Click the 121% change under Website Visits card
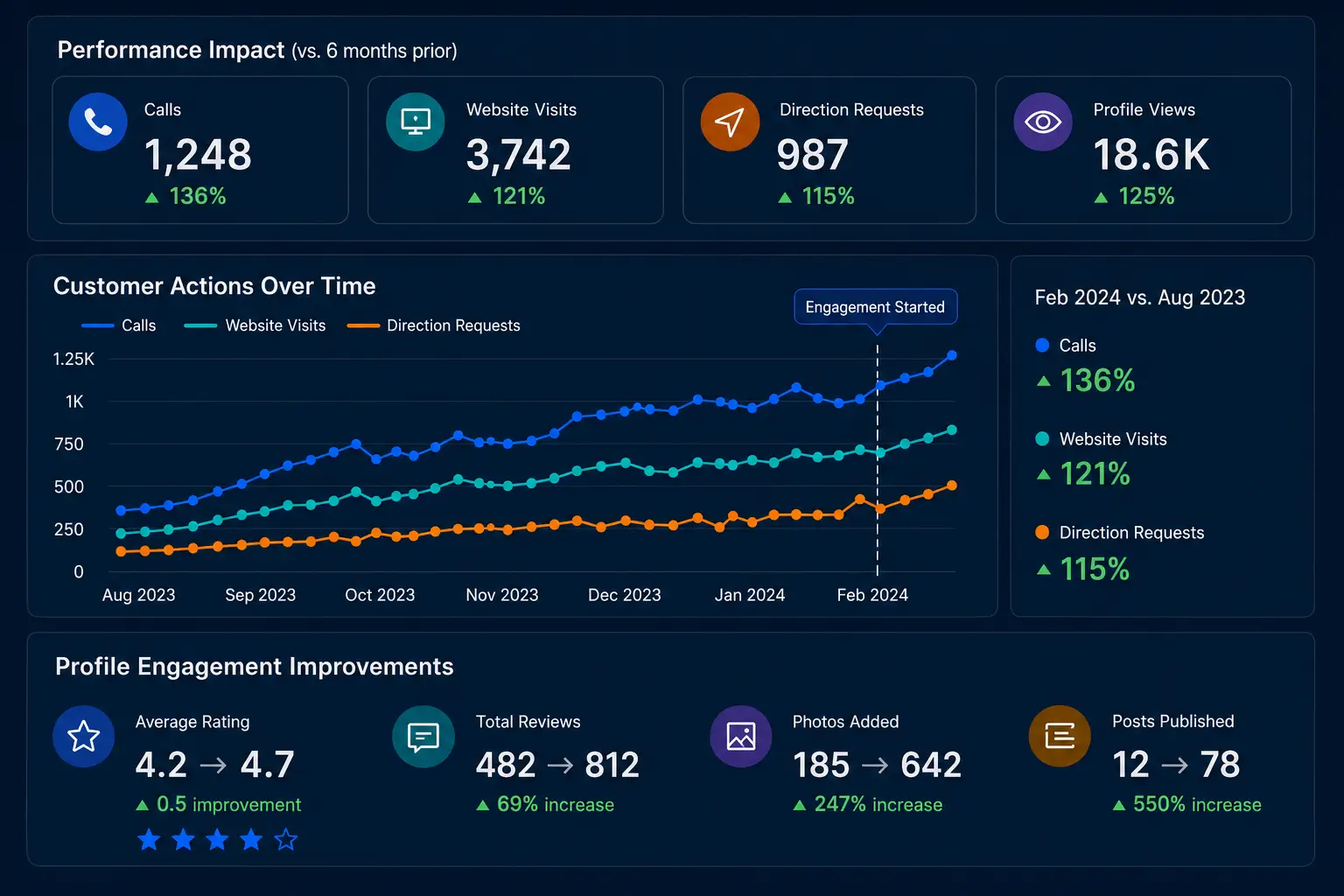The width and height of the screenshot is (1344, 896). coord(519,196)
